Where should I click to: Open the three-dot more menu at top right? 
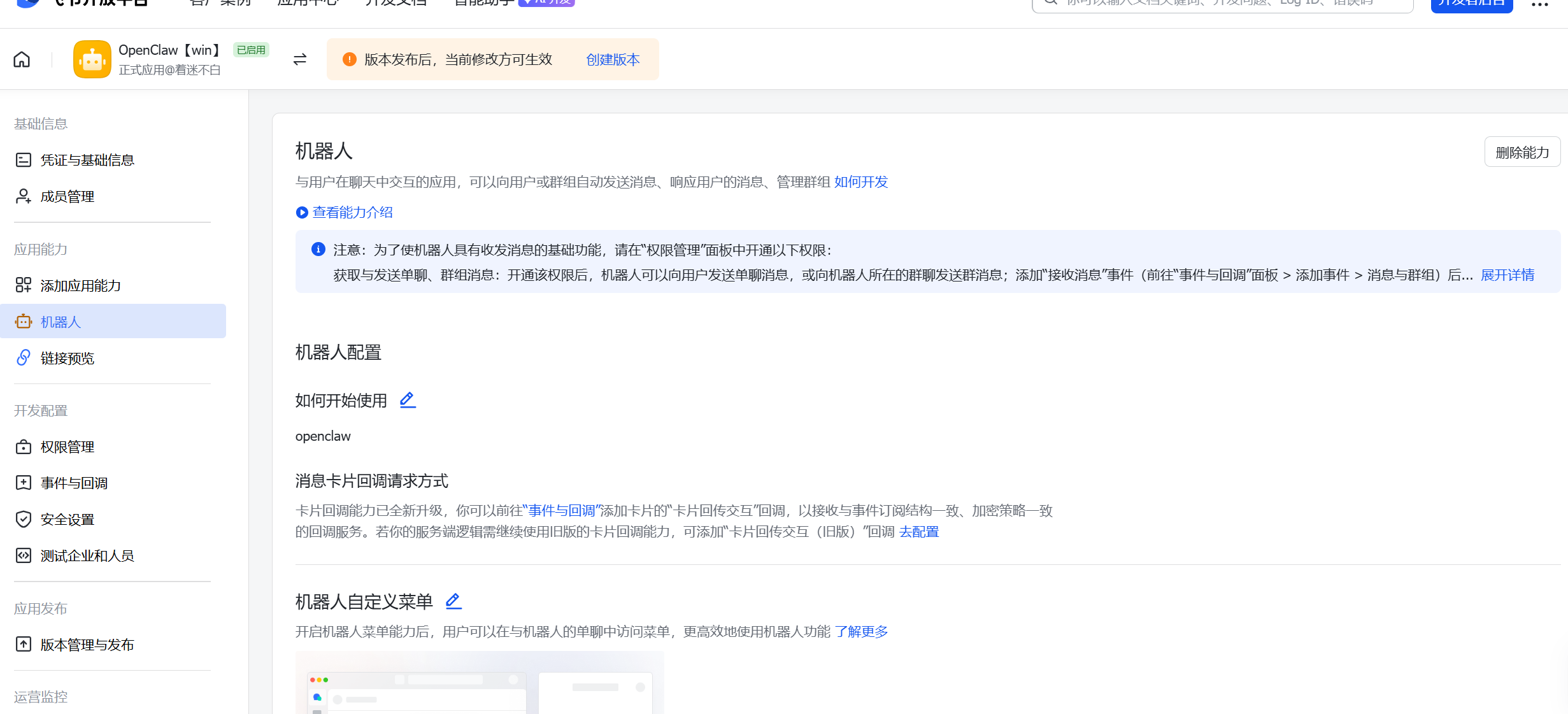[x=1540, y=4]
